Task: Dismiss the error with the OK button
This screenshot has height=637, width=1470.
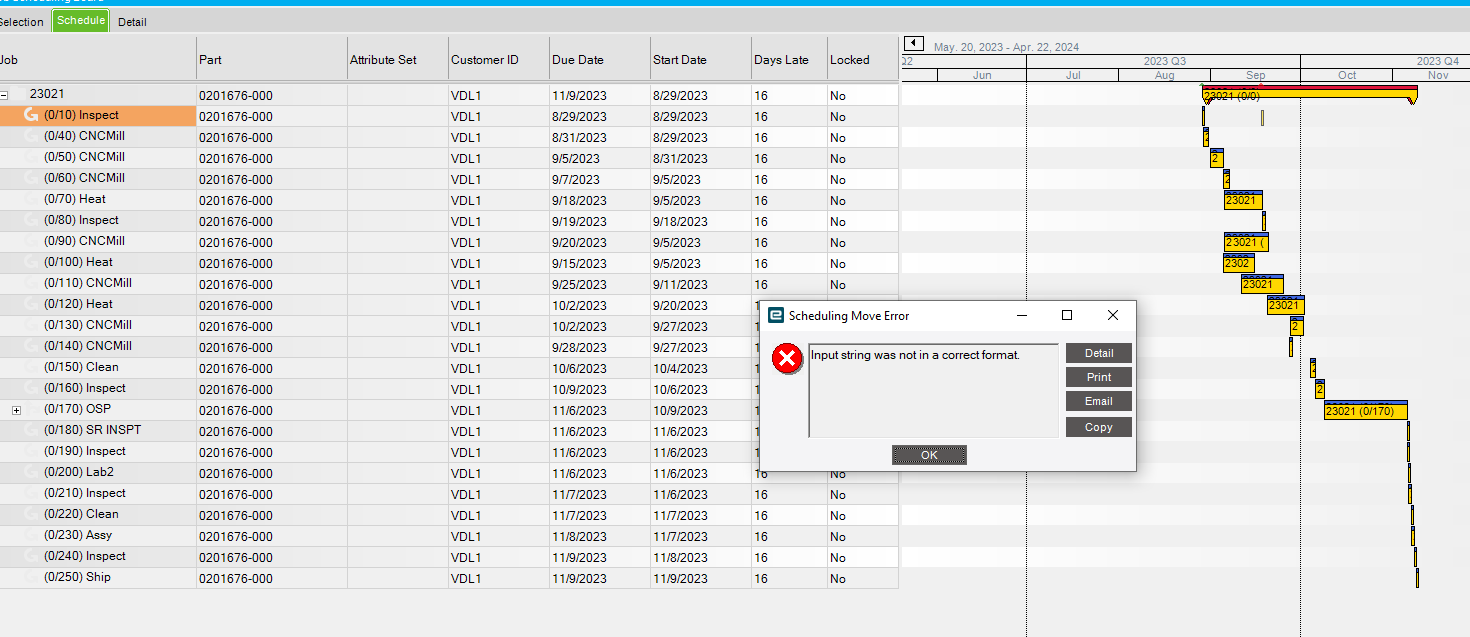Action: tap(928, 455)
